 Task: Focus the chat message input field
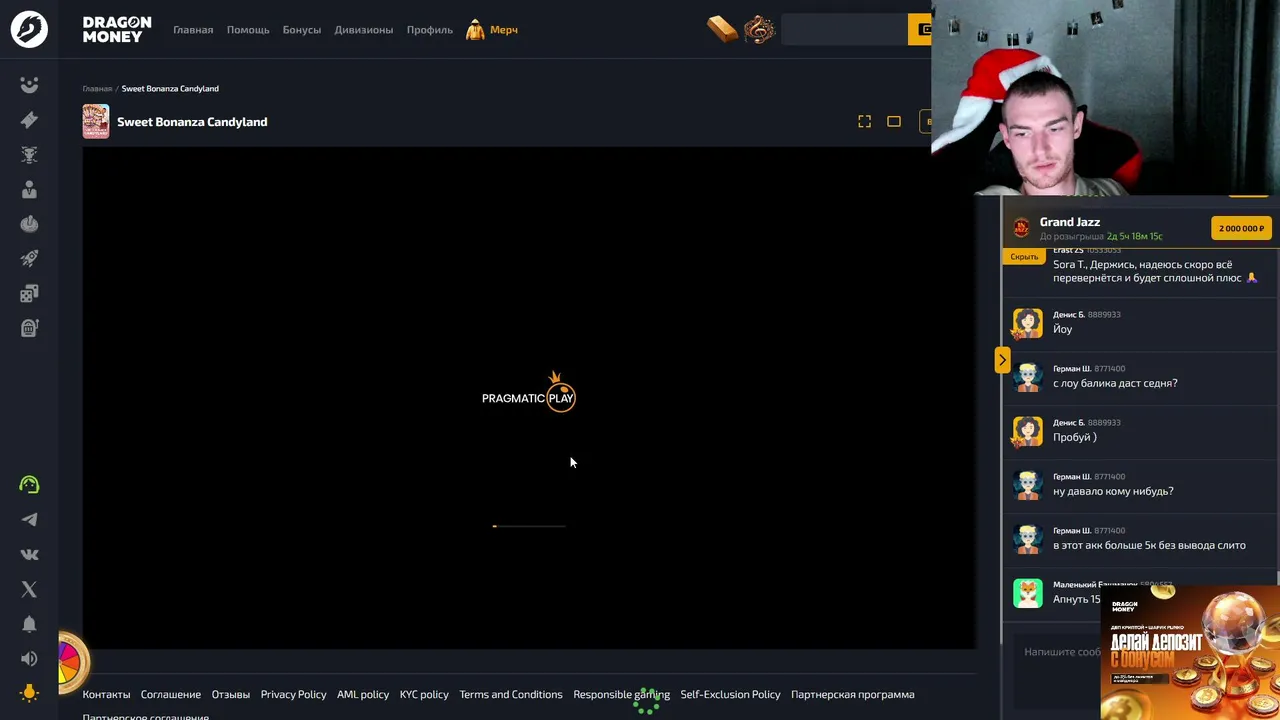pos(1060,652)
